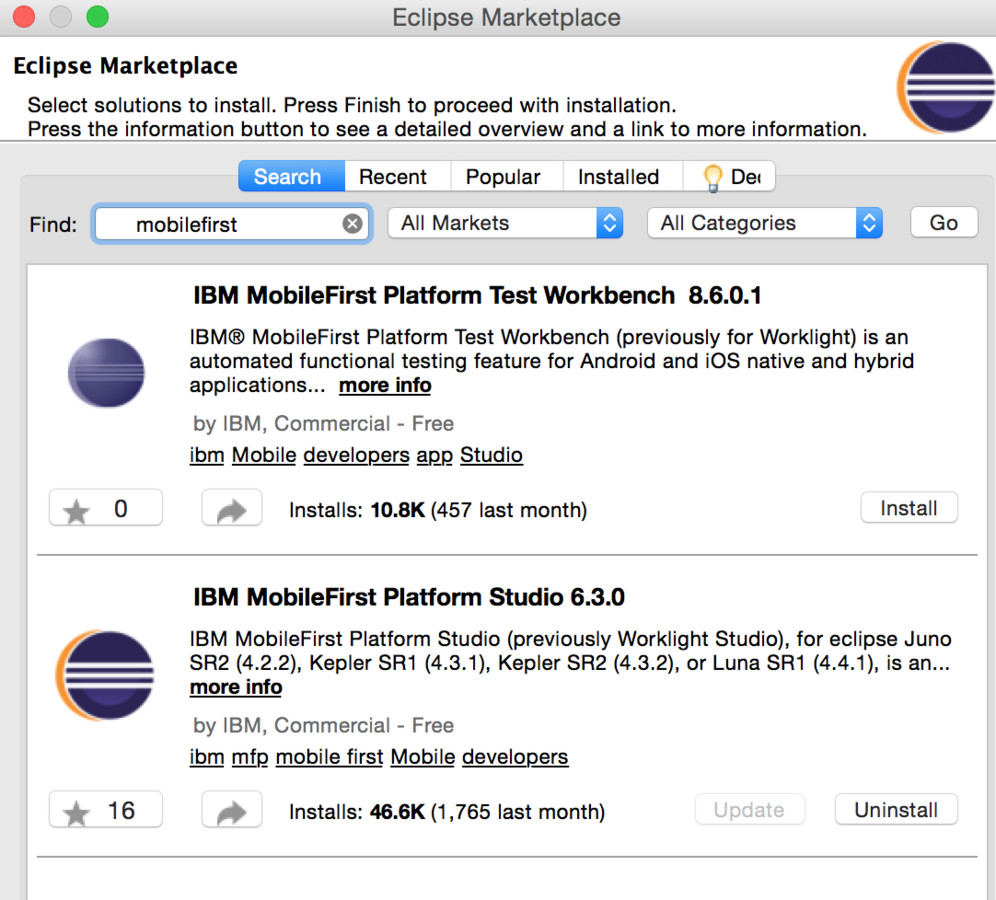Open the All Categories dropdown
This screenshot has height=900, width=996.
[x=765, y=223]
